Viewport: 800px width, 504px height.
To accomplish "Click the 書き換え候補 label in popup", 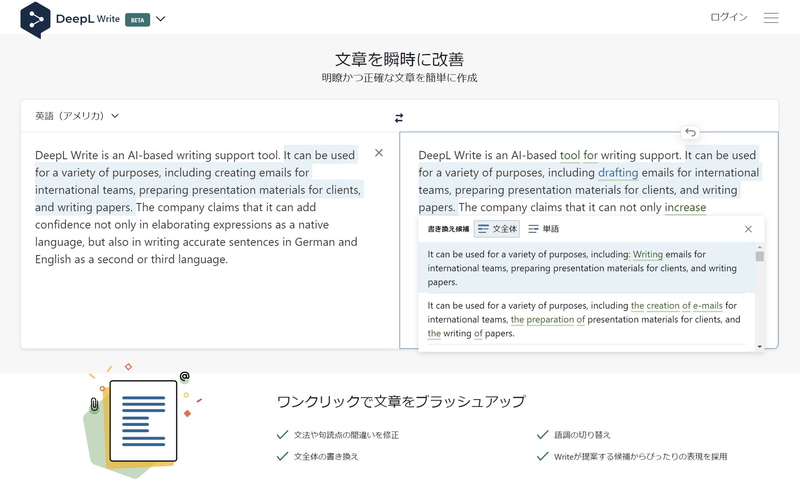I will pyautogui.click(x=448, y=229).
